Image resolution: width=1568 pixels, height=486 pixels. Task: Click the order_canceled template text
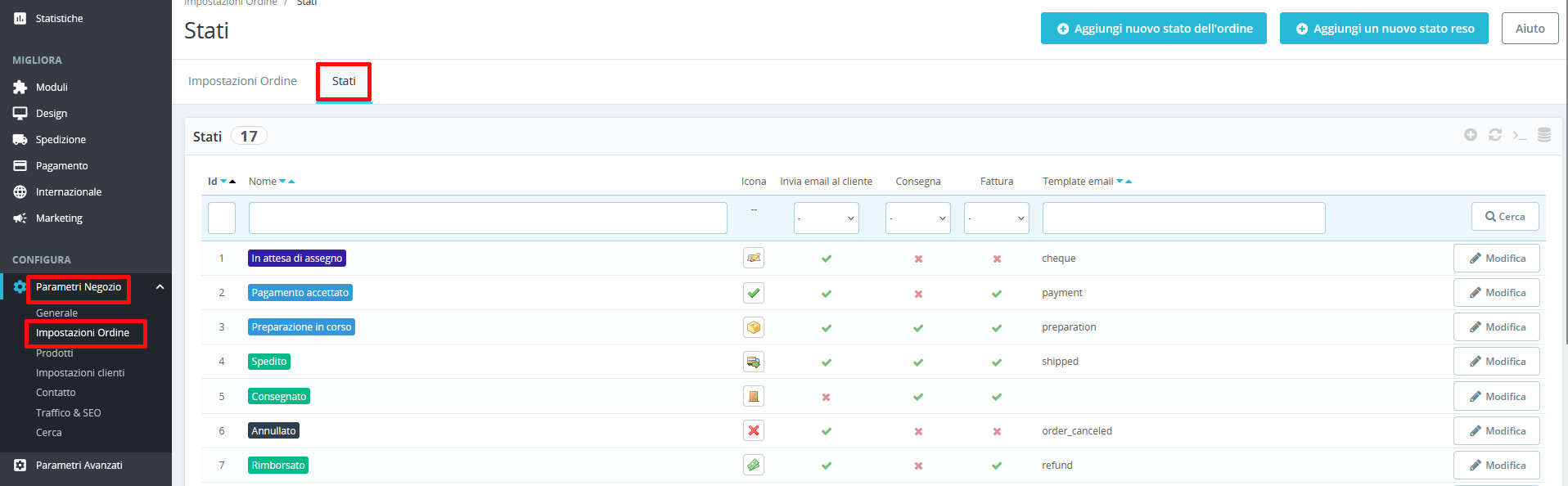(x=1077, y=430)
